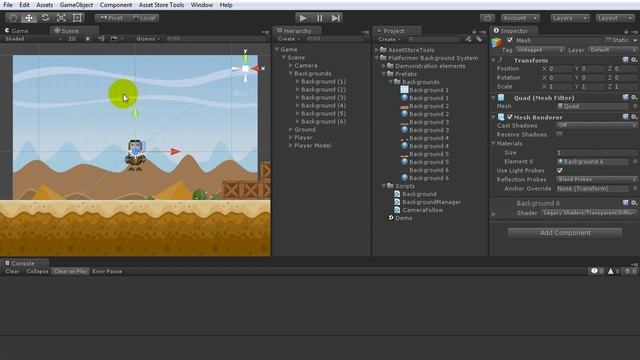
Task: Step one frame forward
Action: pos(335,18)
